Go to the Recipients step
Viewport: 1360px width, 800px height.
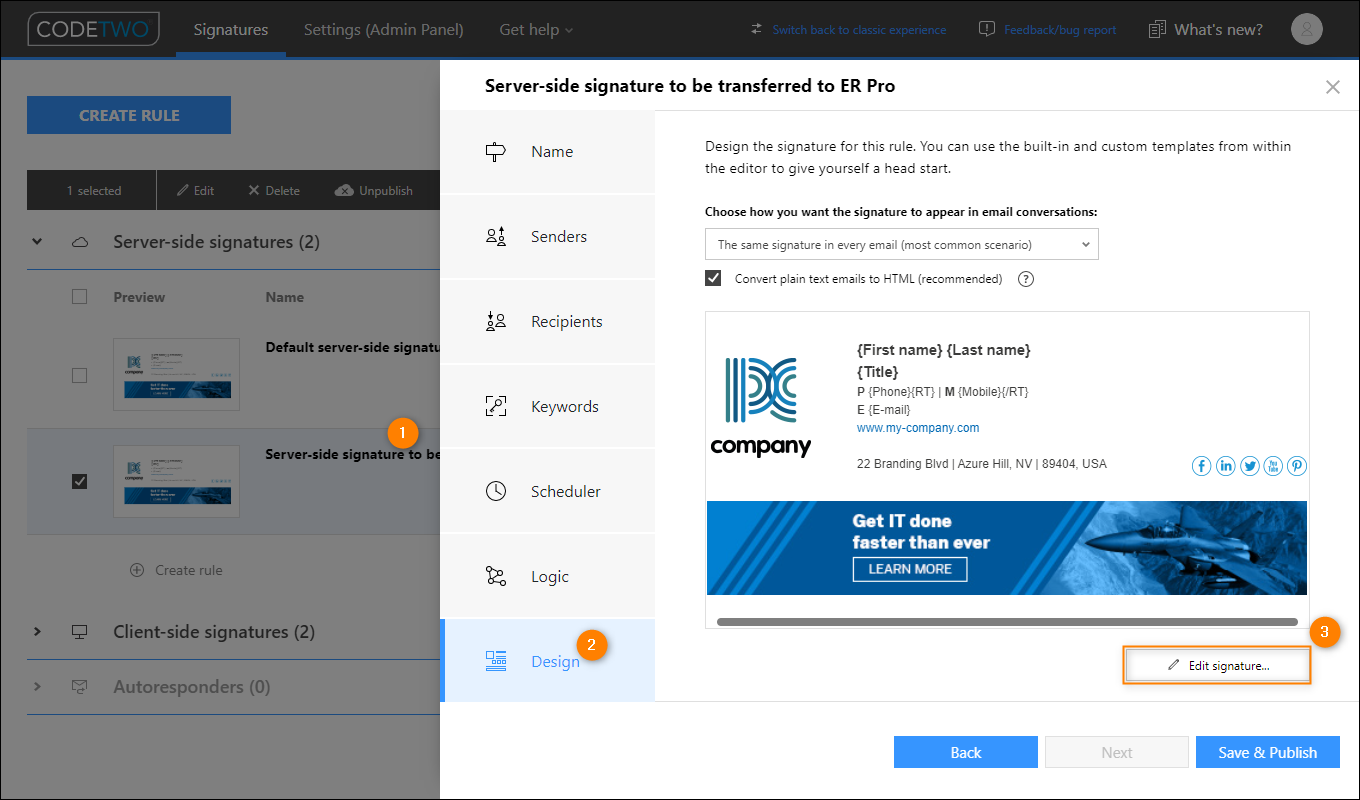point(547,322)
